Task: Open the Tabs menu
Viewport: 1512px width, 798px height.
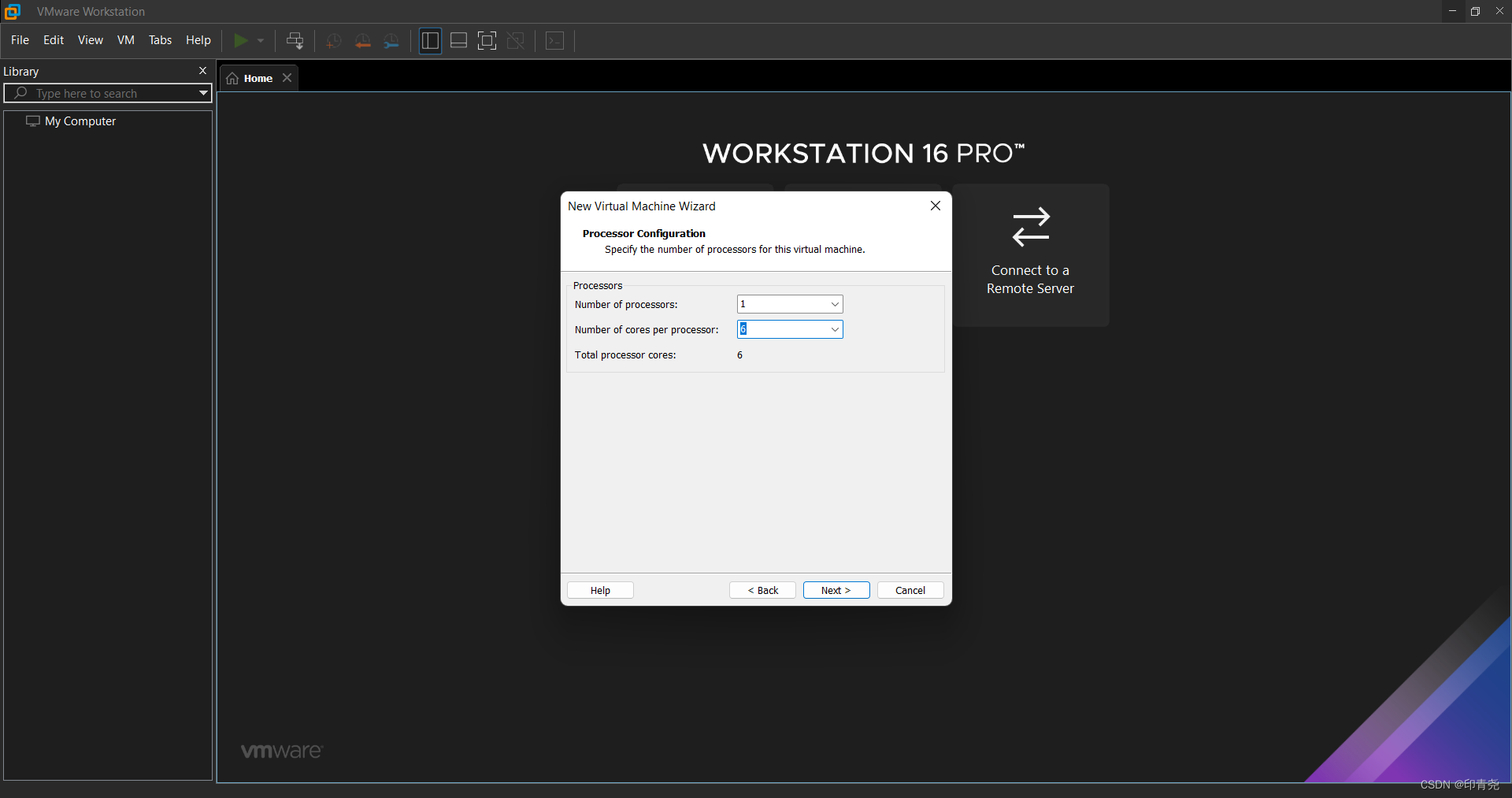Action: pyautogui.click(x=160, y=40)
